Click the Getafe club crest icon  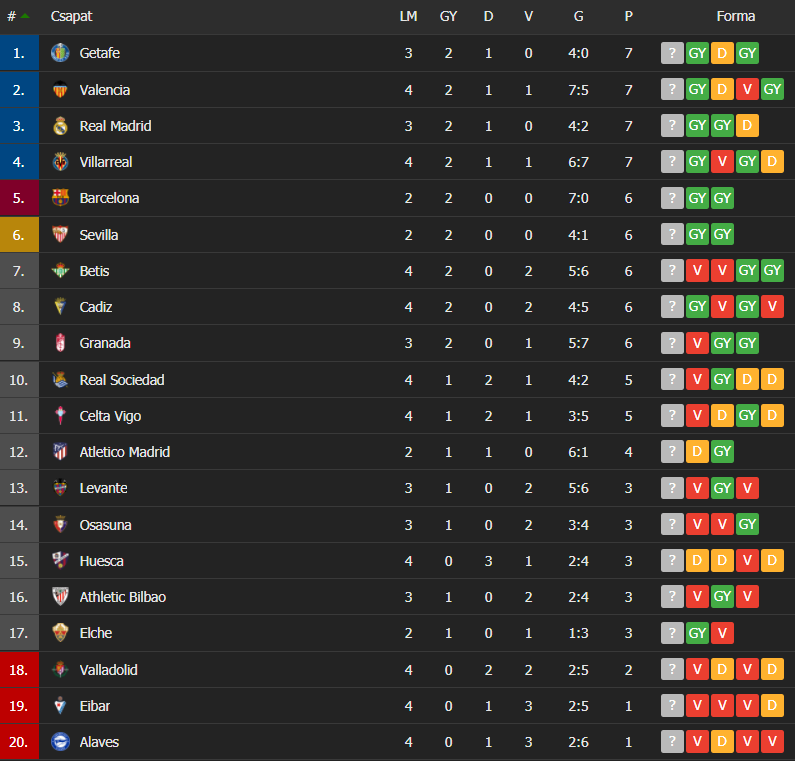(60, 53)
